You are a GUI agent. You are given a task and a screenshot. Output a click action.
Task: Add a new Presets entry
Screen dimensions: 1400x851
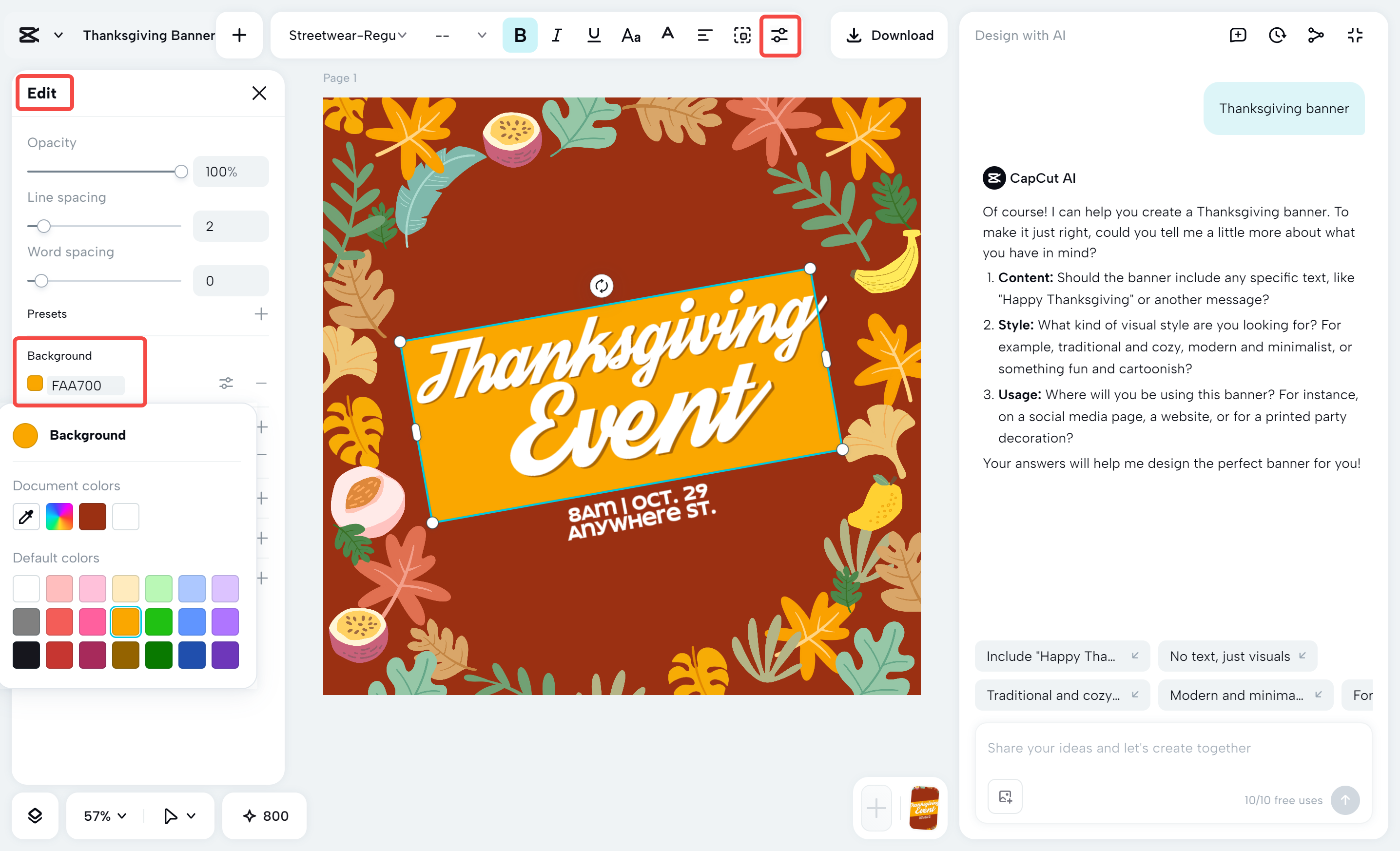[x=261, y=313]
